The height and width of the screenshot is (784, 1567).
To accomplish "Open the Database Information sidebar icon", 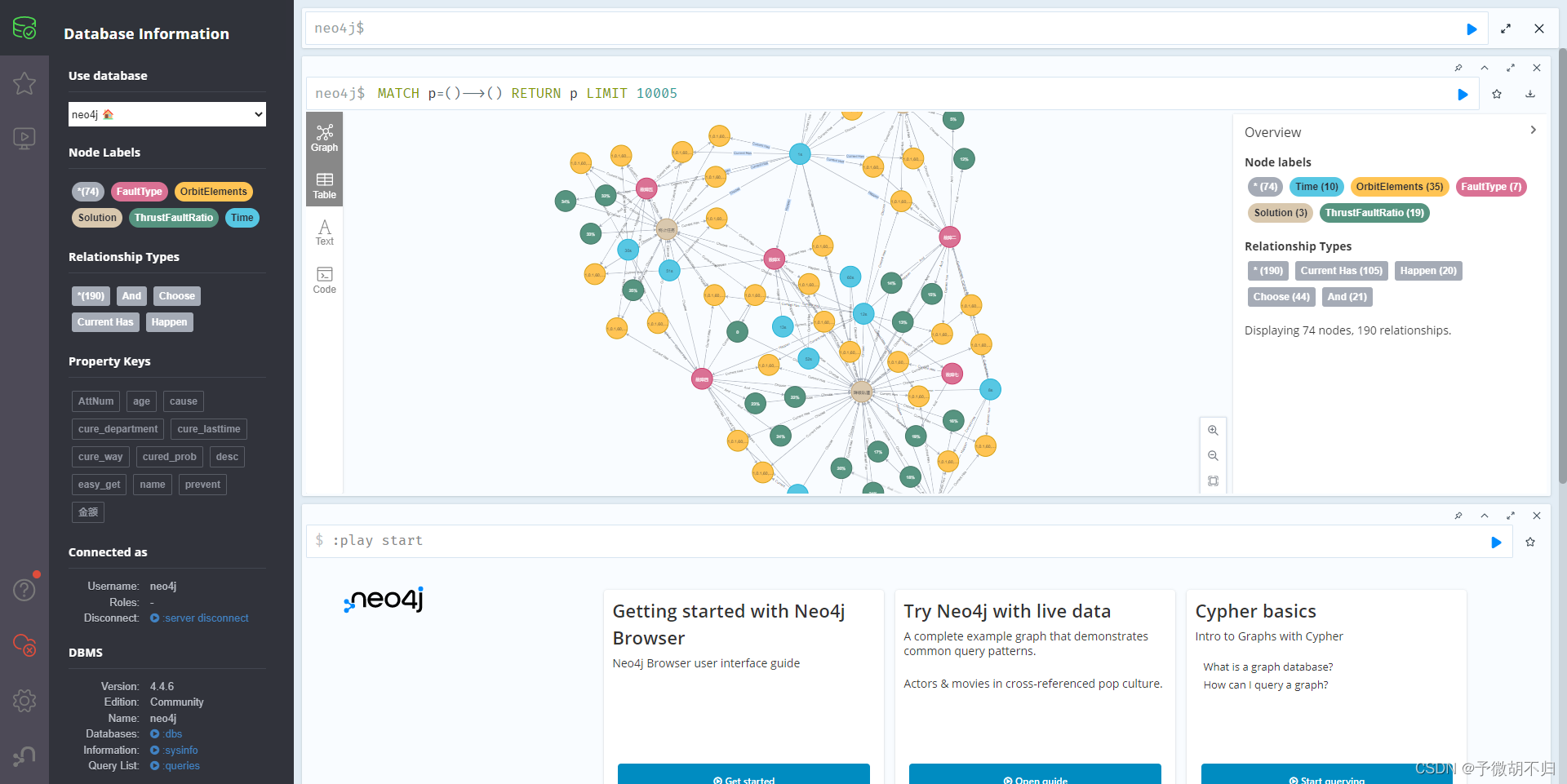I will coord(24,28).
